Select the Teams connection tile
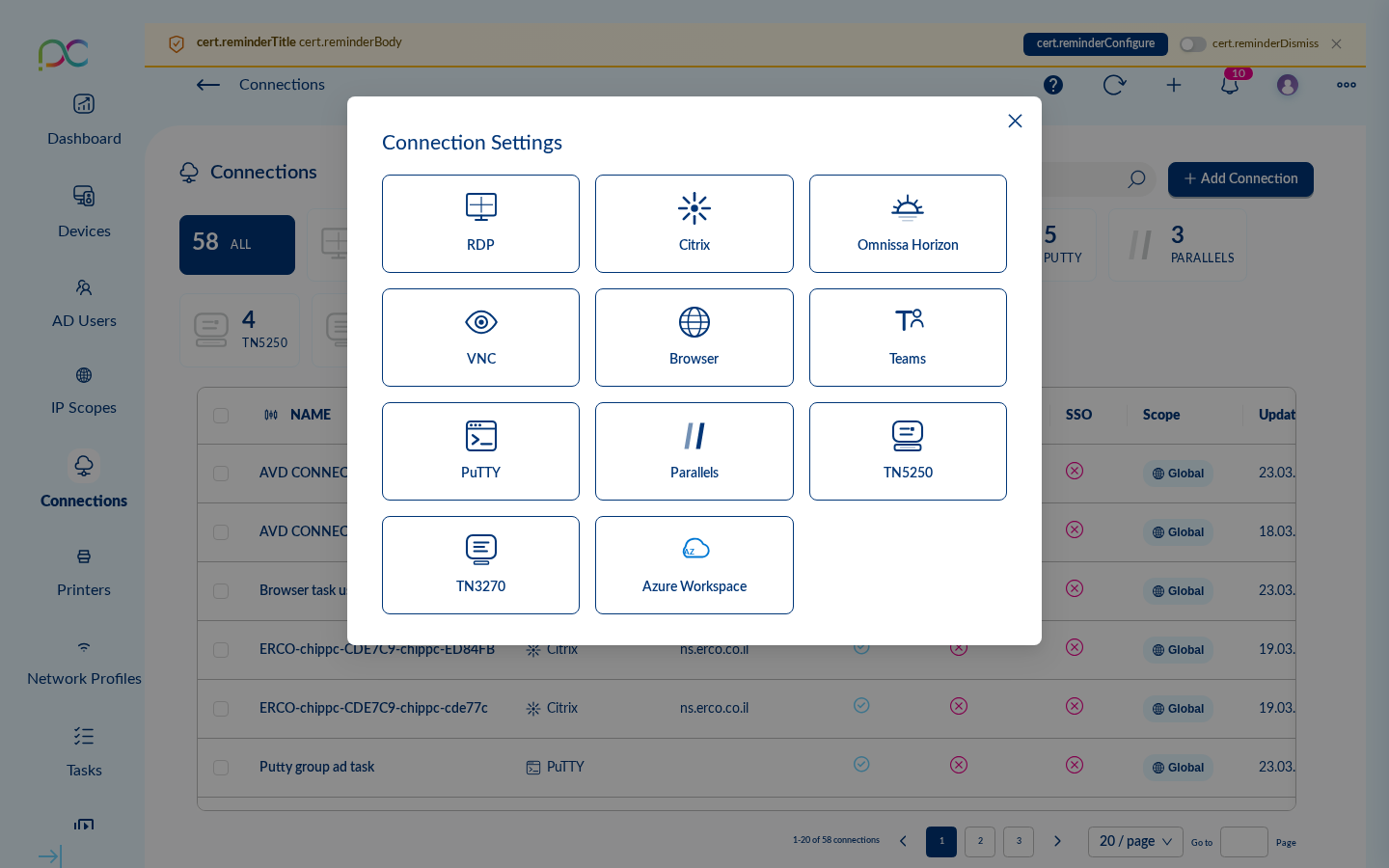1389x868 pixels. click(x=907, y=338)
